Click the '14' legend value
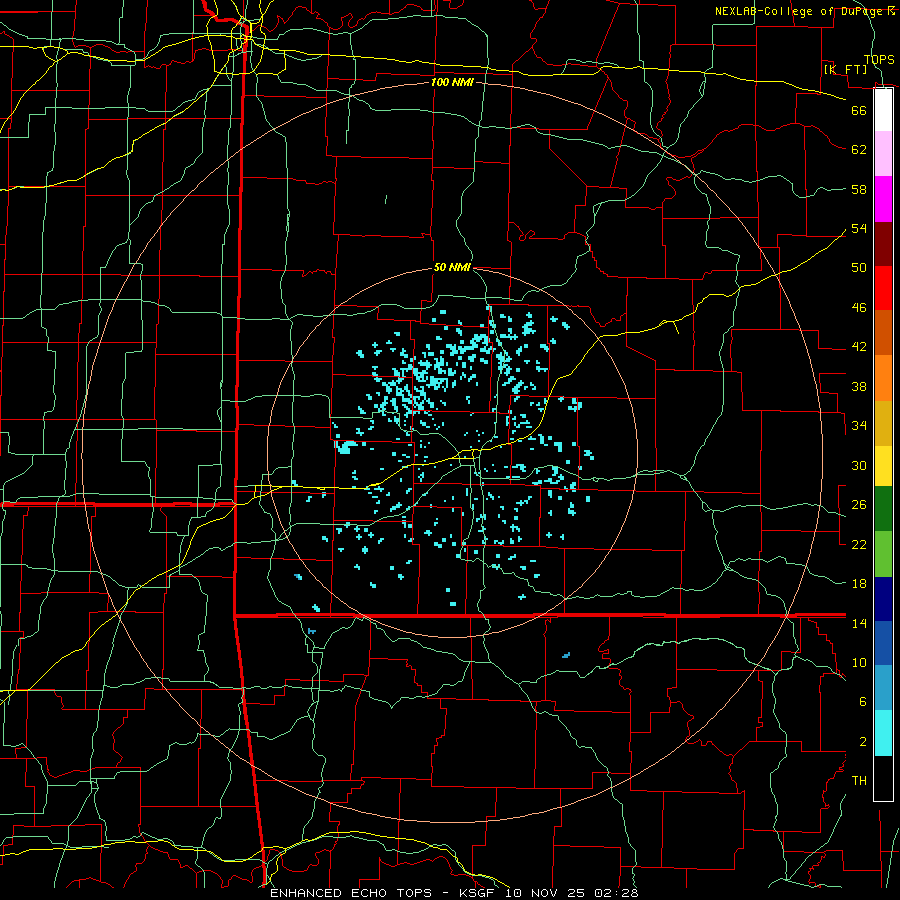The height and width of the screenshot is (900, 900). click(859, 623)
